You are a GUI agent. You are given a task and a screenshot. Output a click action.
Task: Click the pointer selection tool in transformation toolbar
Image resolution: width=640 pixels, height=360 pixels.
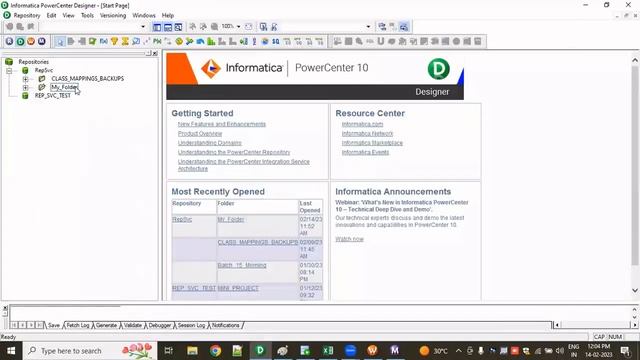[x=60, y=41]
